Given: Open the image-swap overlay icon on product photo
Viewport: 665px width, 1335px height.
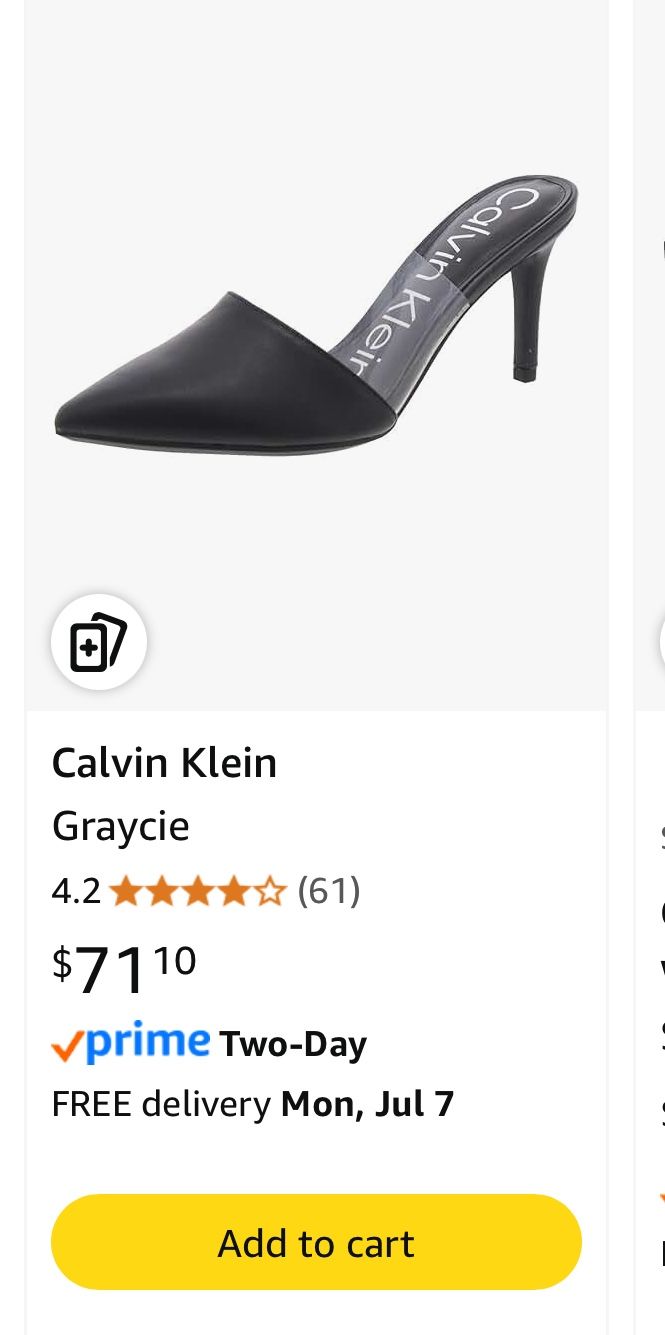Looking at the screenshot, I should [99, 642].
